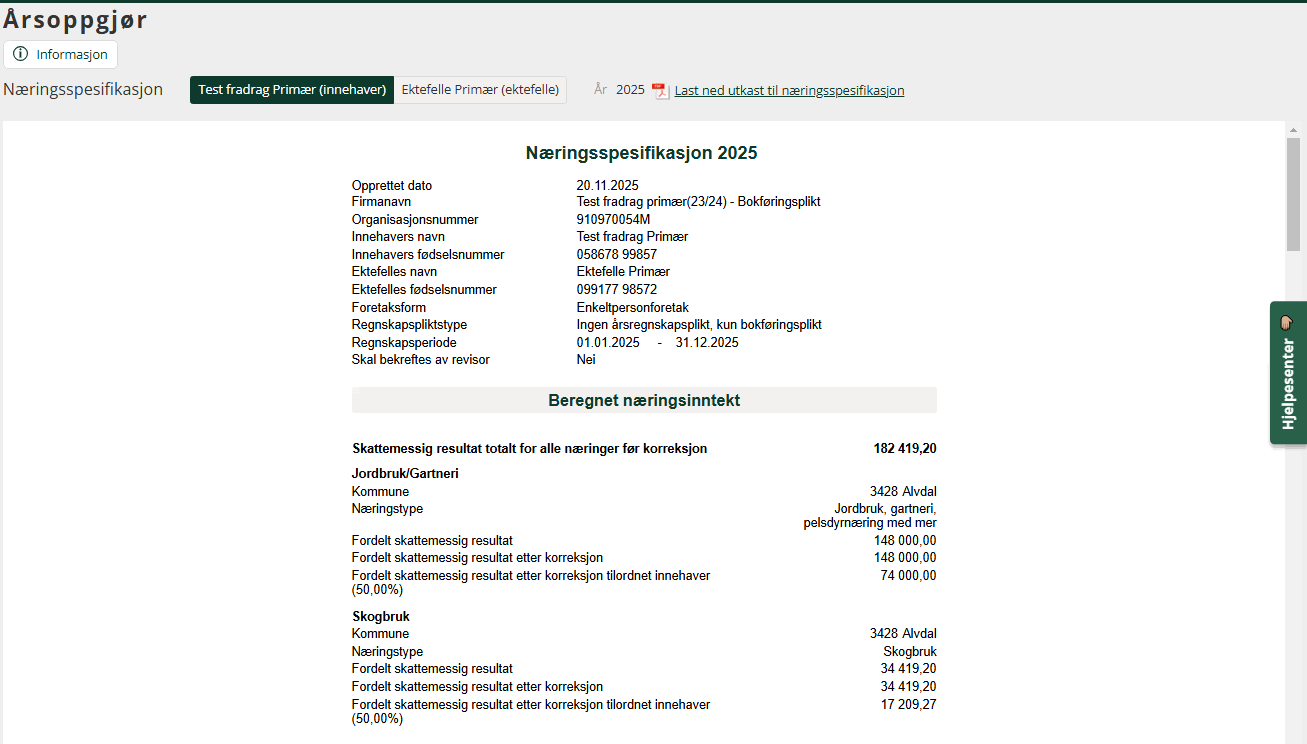The image size is (1307, 744).
Task: Click the period end date 31.12.2025
Action: pyautogui.click(x=707, y=343)
